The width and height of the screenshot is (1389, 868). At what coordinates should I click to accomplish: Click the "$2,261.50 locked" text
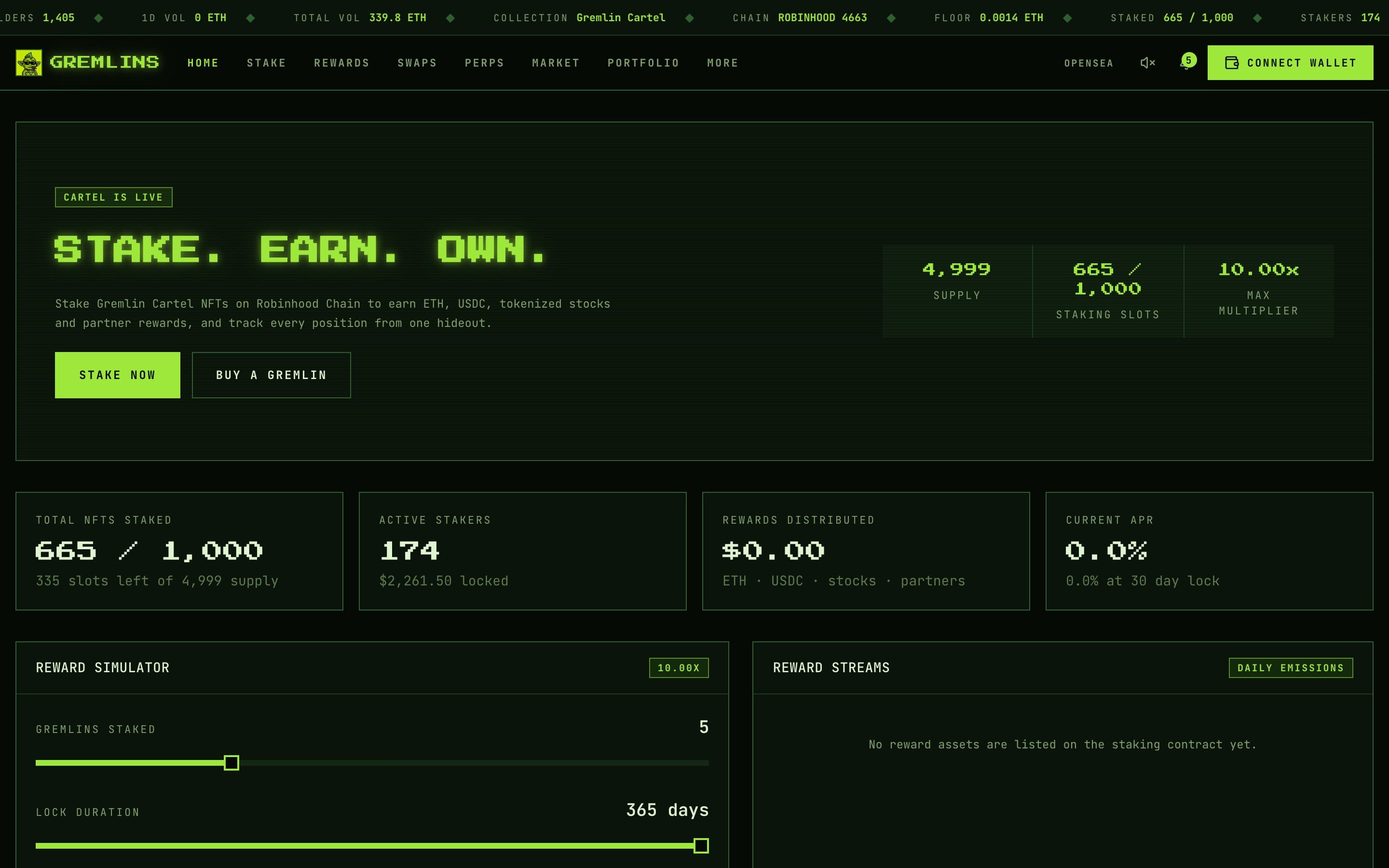(444, 581)
